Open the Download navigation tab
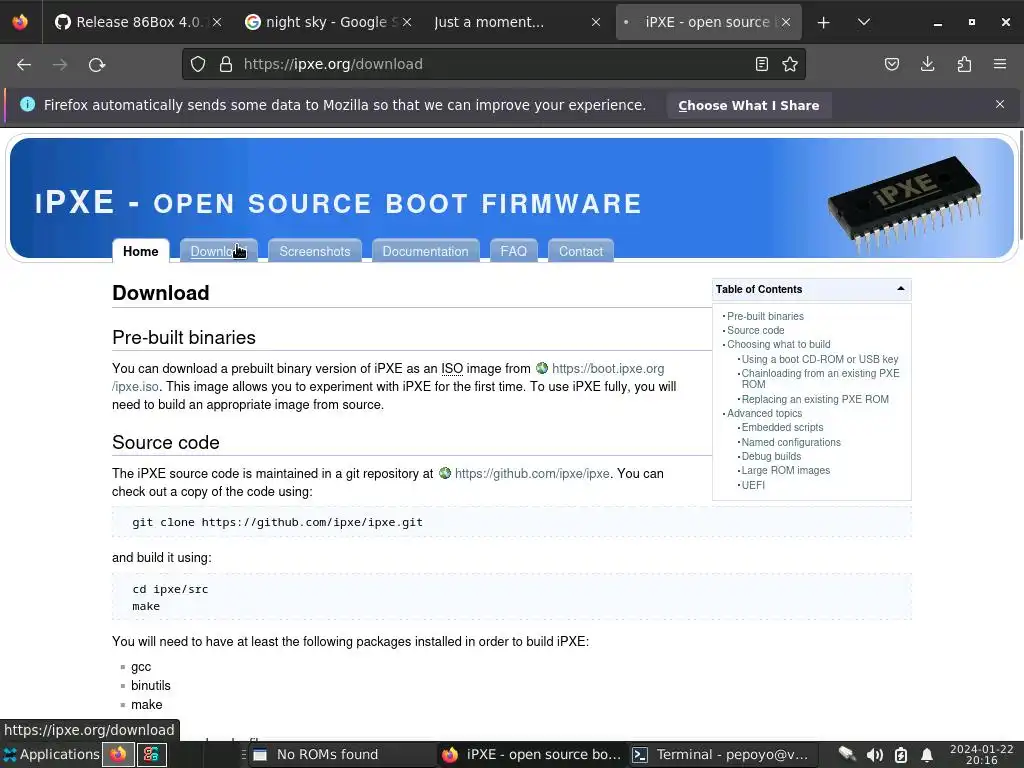1024x768 pixels. [218, 251]
